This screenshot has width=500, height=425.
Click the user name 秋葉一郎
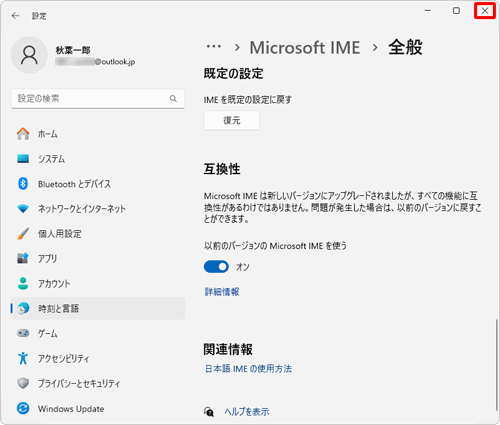point(73,50)
